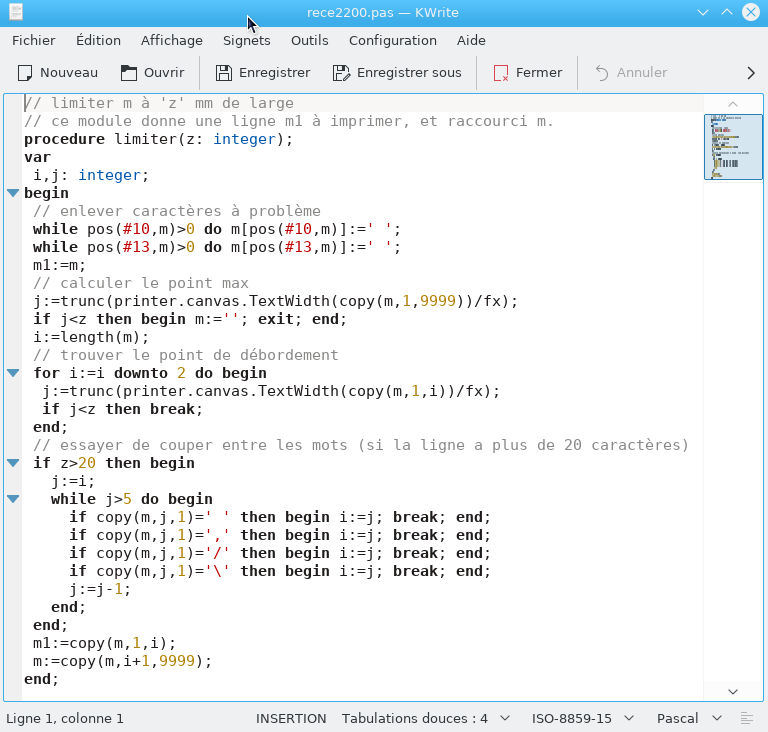Click the Ouvrir folder icon
Viewport: 768px width, 732px height.
coord(129,73)
